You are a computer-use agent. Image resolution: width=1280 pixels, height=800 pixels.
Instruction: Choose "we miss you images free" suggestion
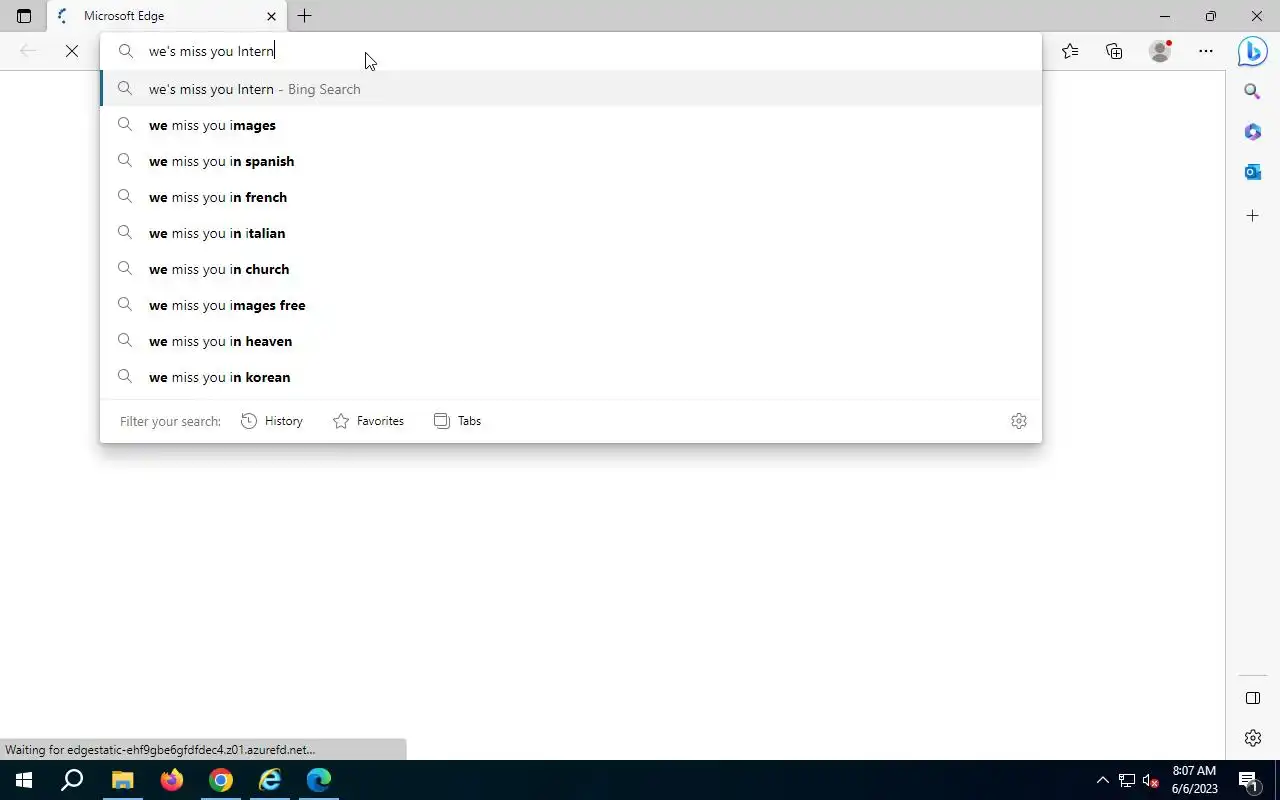tap(570, 305)
